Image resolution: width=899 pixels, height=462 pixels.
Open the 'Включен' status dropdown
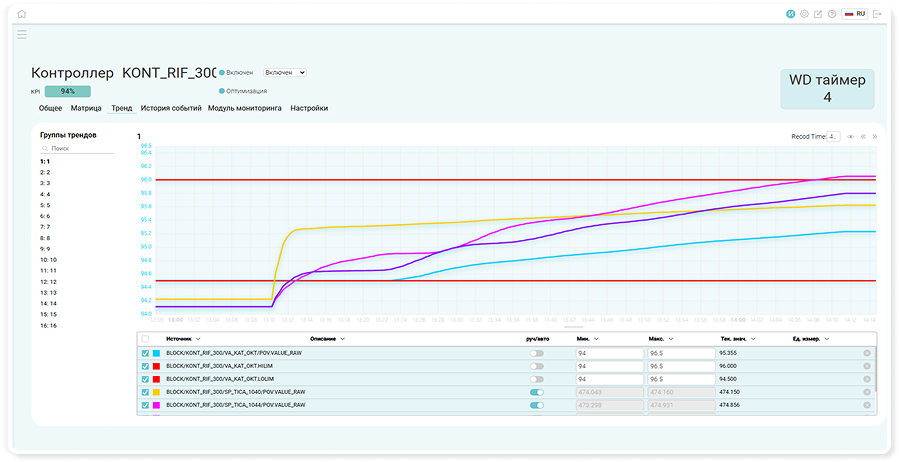284,73
